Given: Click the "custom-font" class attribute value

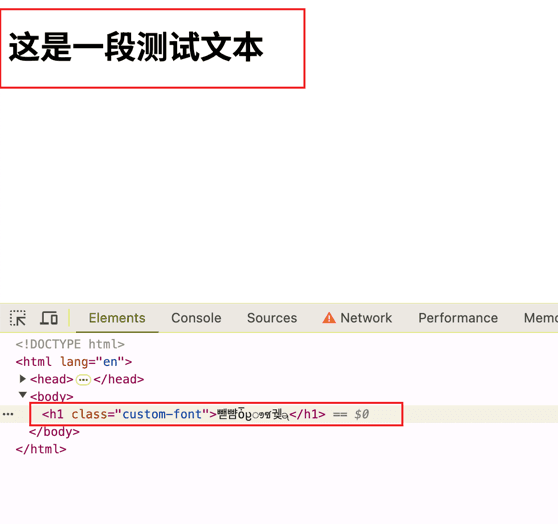Looking at the screenshot, I should 162,414.
